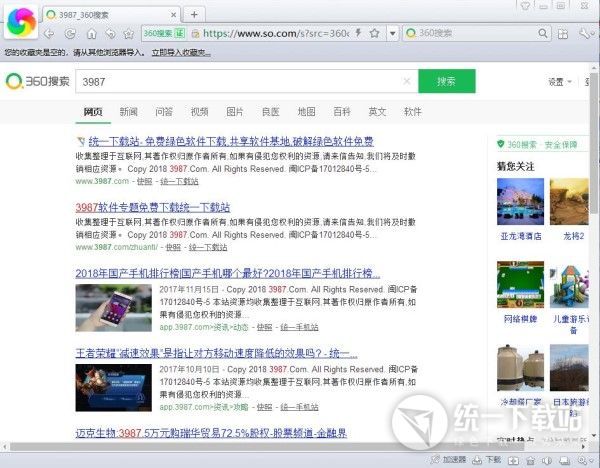Click the 360 browser rainbow logo

point(21,22)
